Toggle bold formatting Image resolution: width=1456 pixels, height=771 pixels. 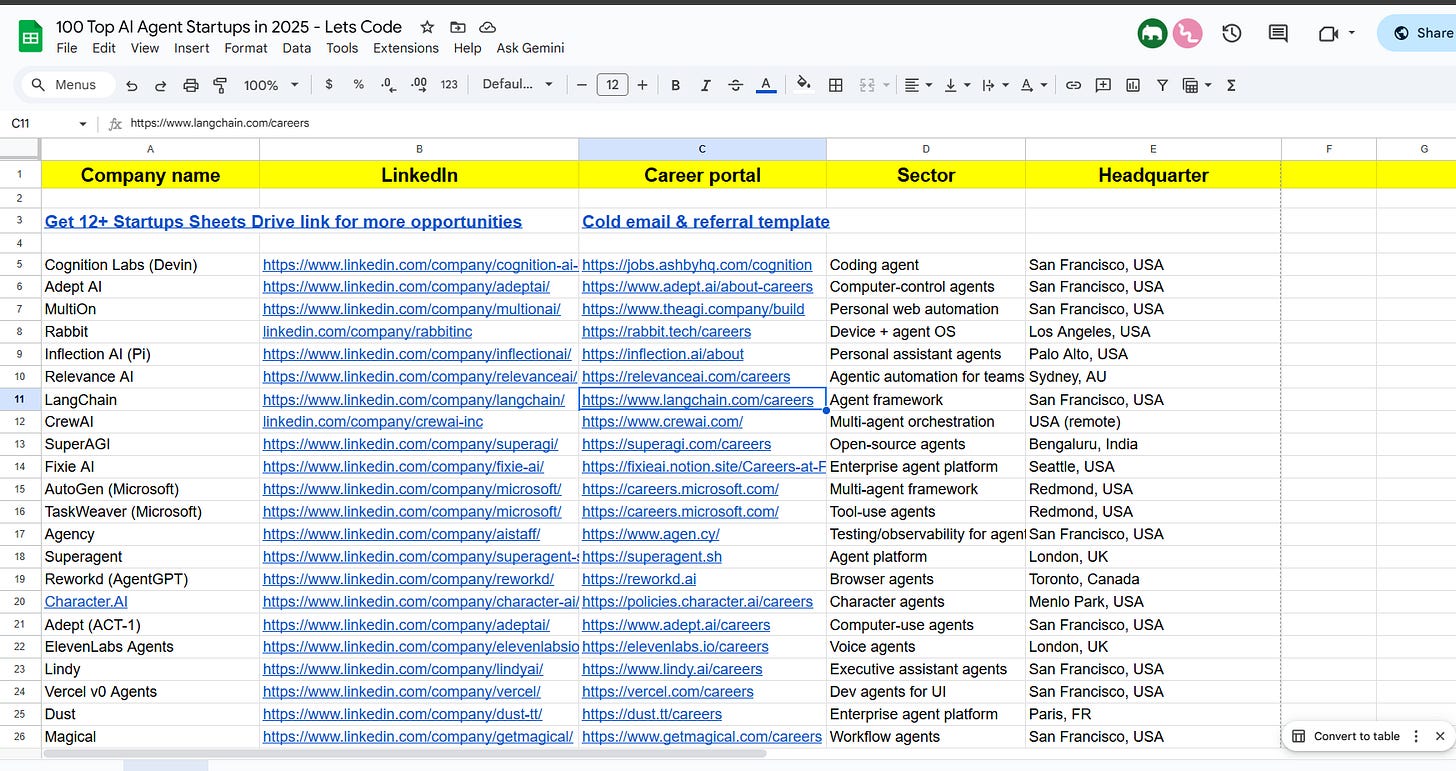676,85
